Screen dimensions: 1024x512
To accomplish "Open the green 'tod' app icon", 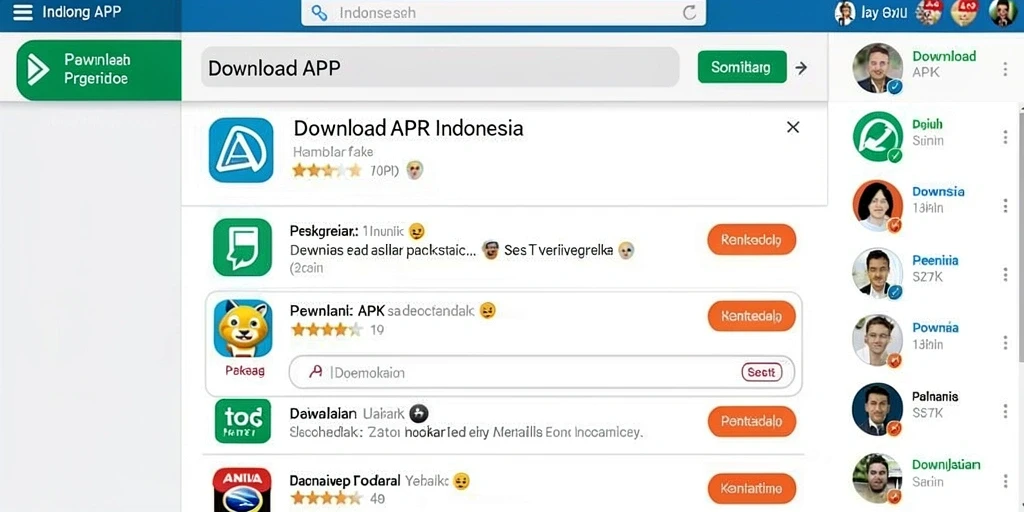I will [x=242, y=421].
